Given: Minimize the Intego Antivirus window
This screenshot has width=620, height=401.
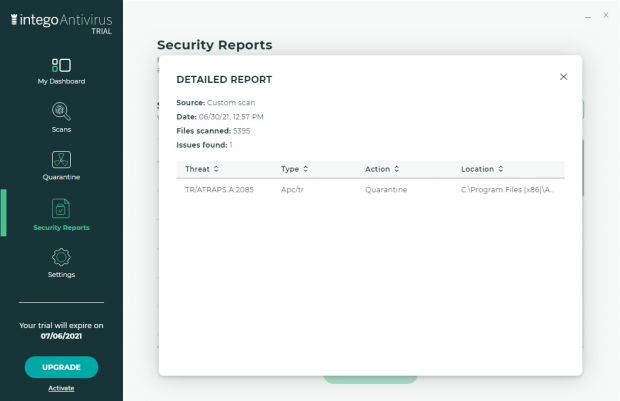Looking at the screenshot, I should click(588, 17).
